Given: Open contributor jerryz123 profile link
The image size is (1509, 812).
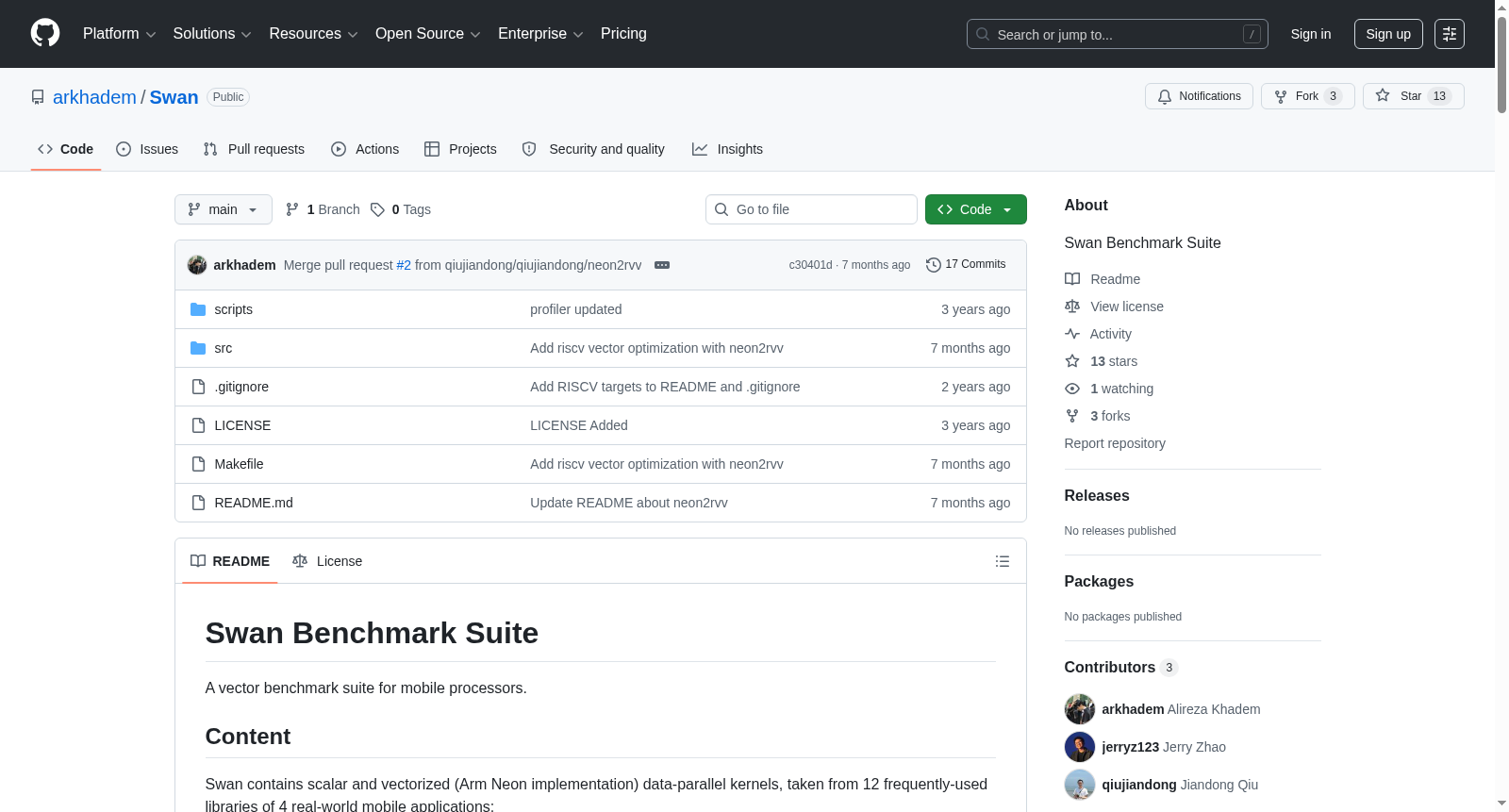Looking at the screenshot, I should click(1130, 747).
